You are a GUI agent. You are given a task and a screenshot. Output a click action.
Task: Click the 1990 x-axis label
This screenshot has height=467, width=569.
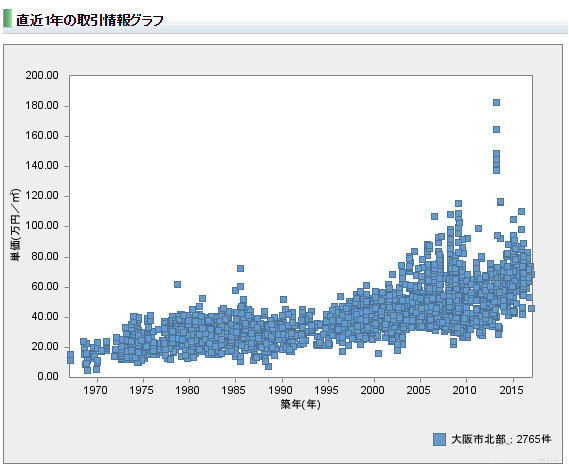point(281,390)
